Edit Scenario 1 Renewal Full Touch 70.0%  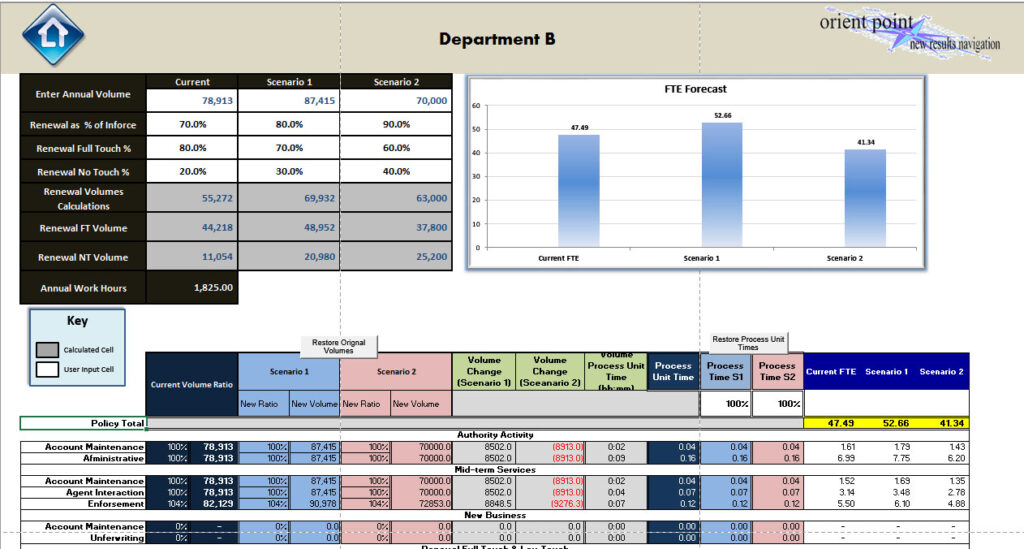pos(289,148)
